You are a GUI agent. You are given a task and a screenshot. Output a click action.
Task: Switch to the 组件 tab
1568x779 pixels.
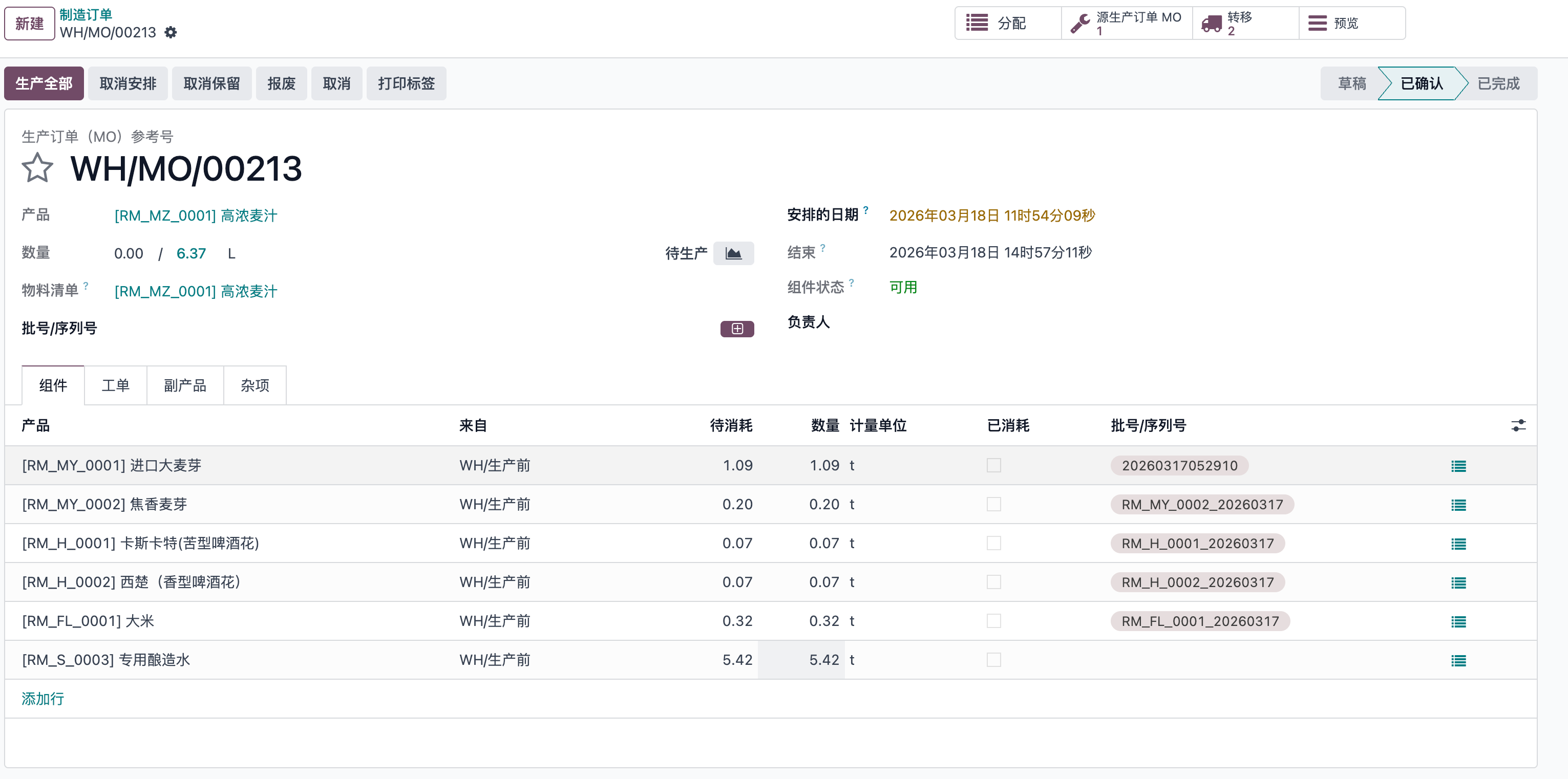tap(53, 385)
